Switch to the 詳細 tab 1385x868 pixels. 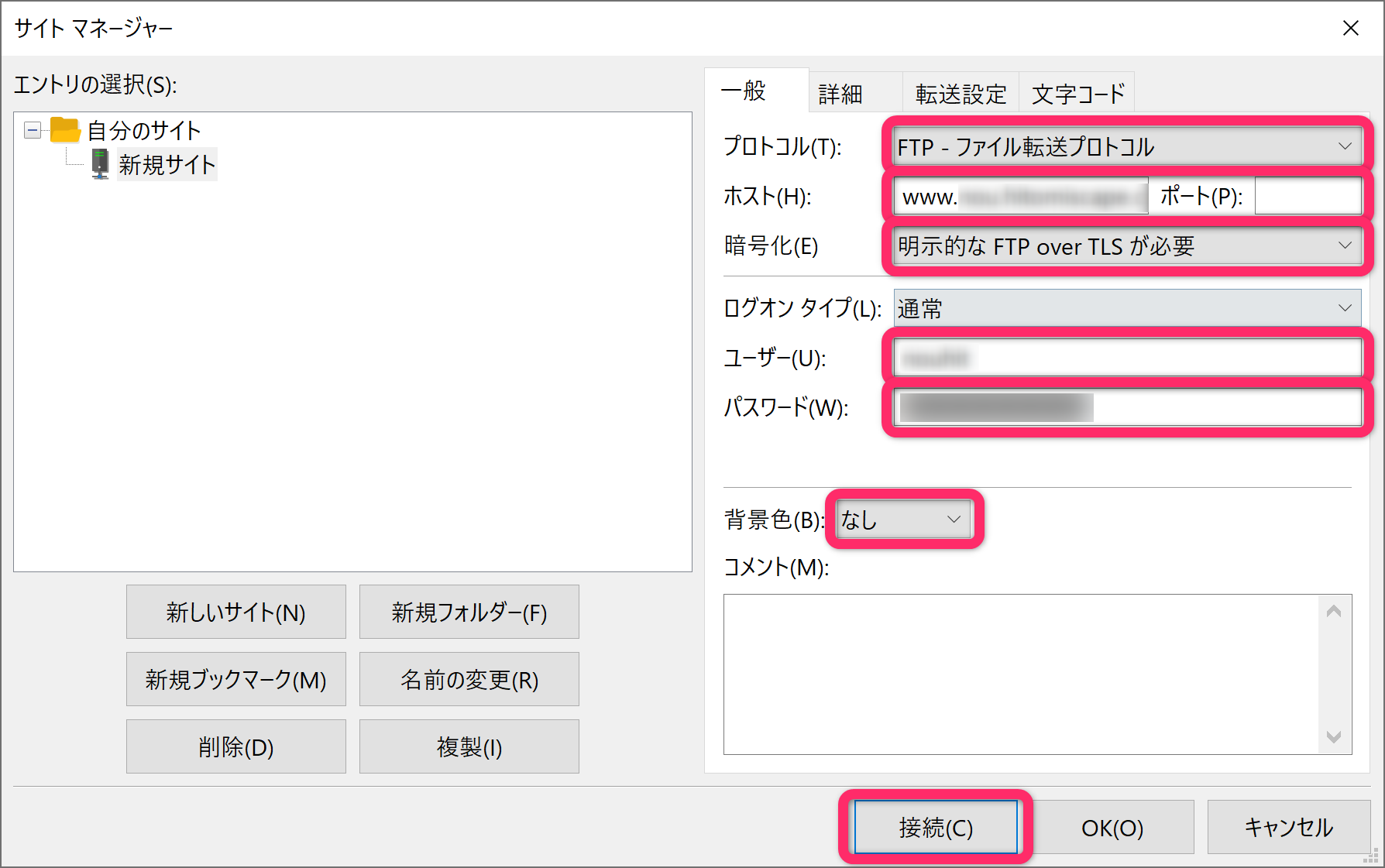point(839,92)
